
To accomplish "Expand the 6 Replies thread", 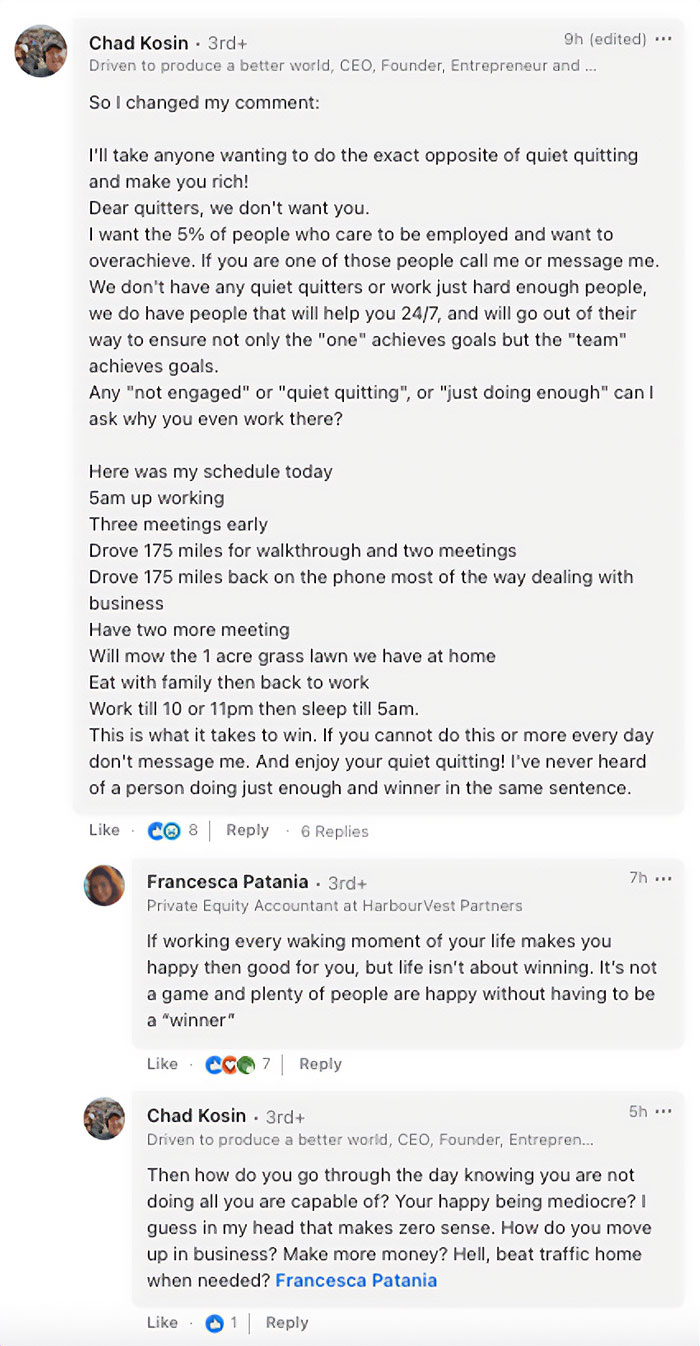I will tap(336, 831).
